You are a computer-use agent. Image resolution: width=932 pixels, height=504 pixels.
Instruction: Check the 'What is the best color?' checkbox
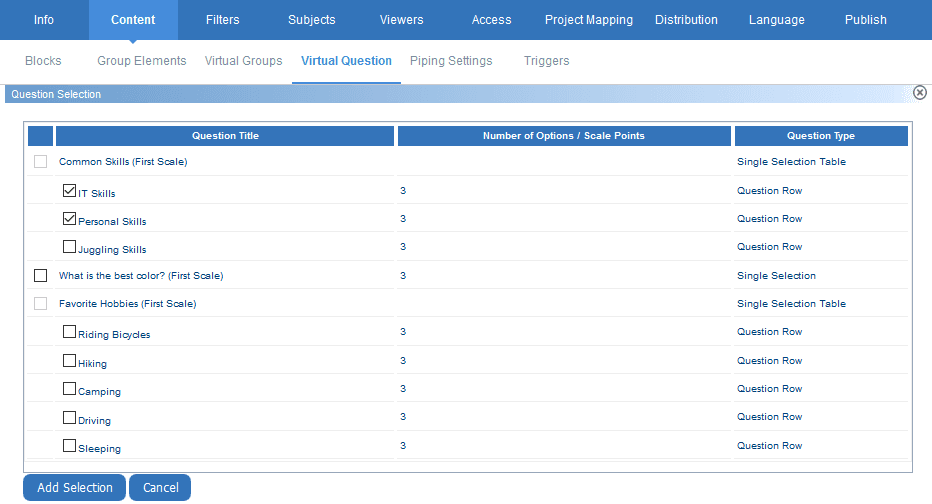(x=40, y=275)
